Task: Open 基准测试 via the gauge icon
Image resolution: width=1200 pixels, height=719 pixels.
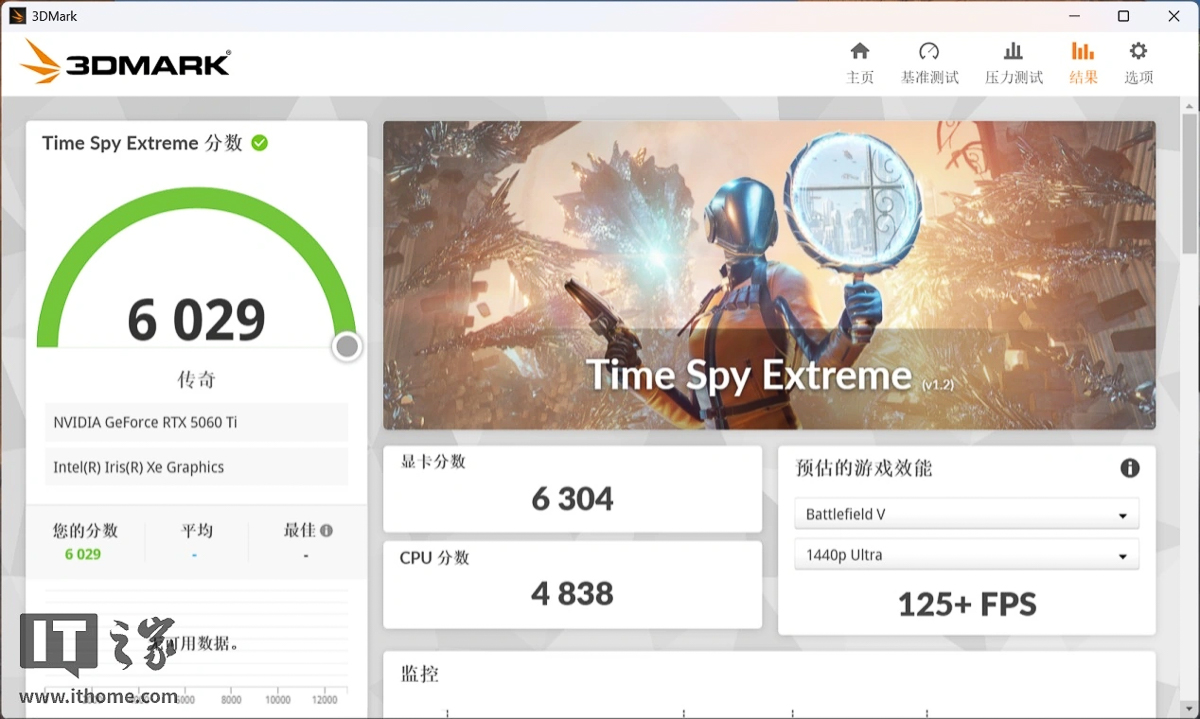Action: tap(928, 60)
